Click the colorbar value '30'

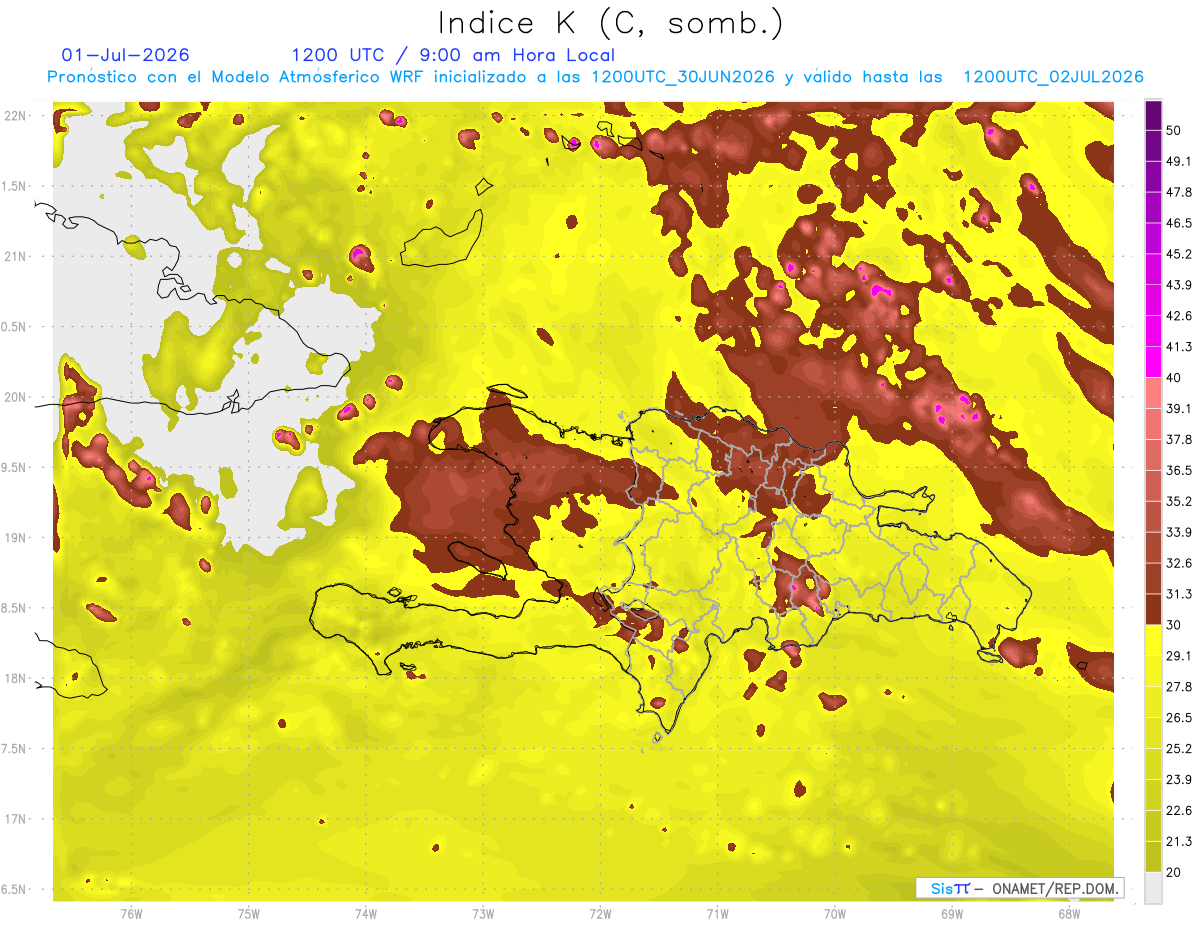[1175, 625]
